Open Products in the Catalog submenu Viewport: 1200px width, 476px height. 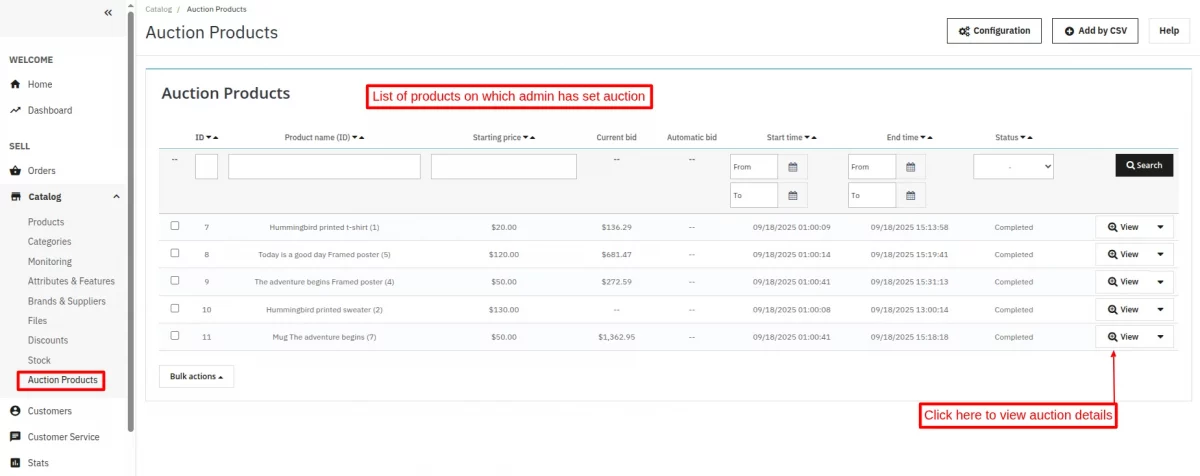click(x=46, y=222)
